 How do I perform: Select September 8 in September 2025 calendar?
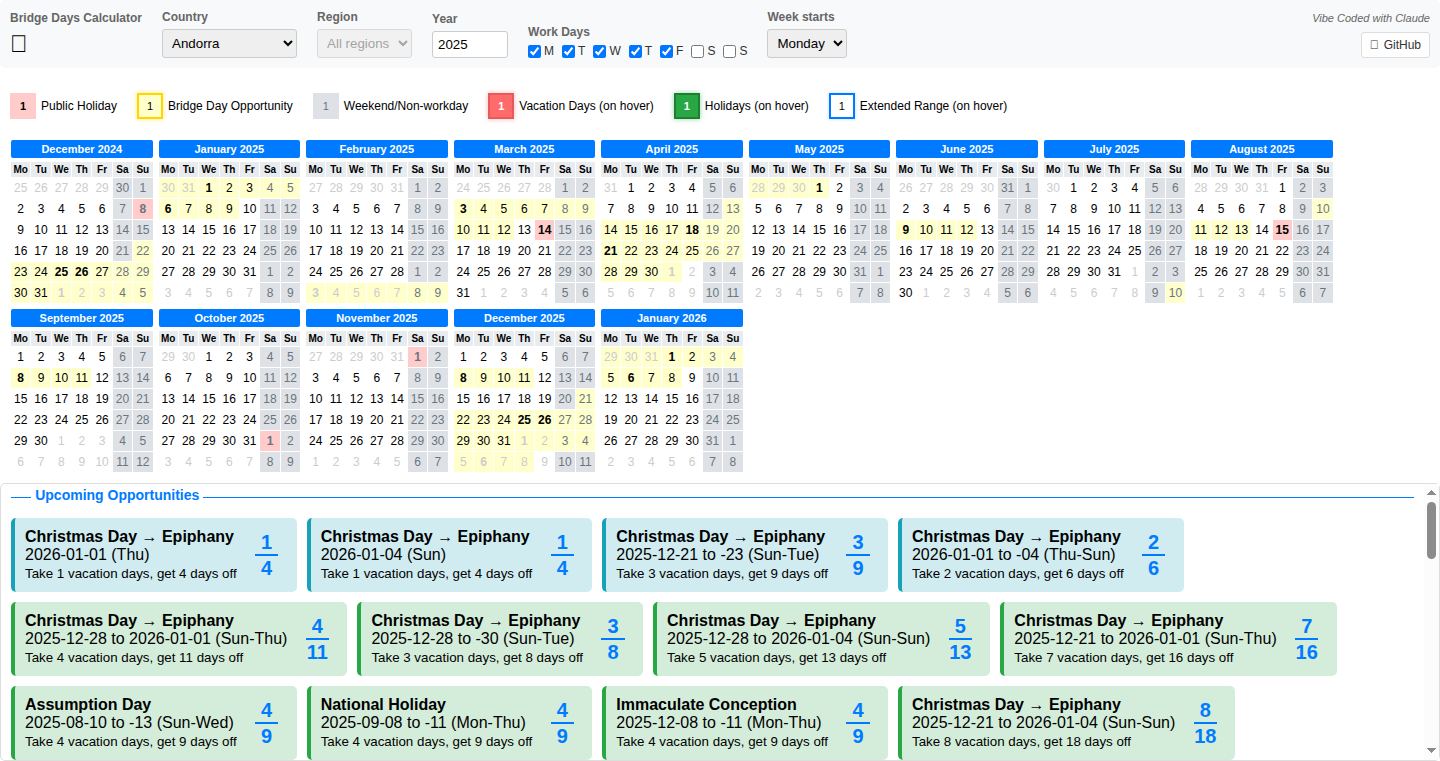tap(21, 377)
